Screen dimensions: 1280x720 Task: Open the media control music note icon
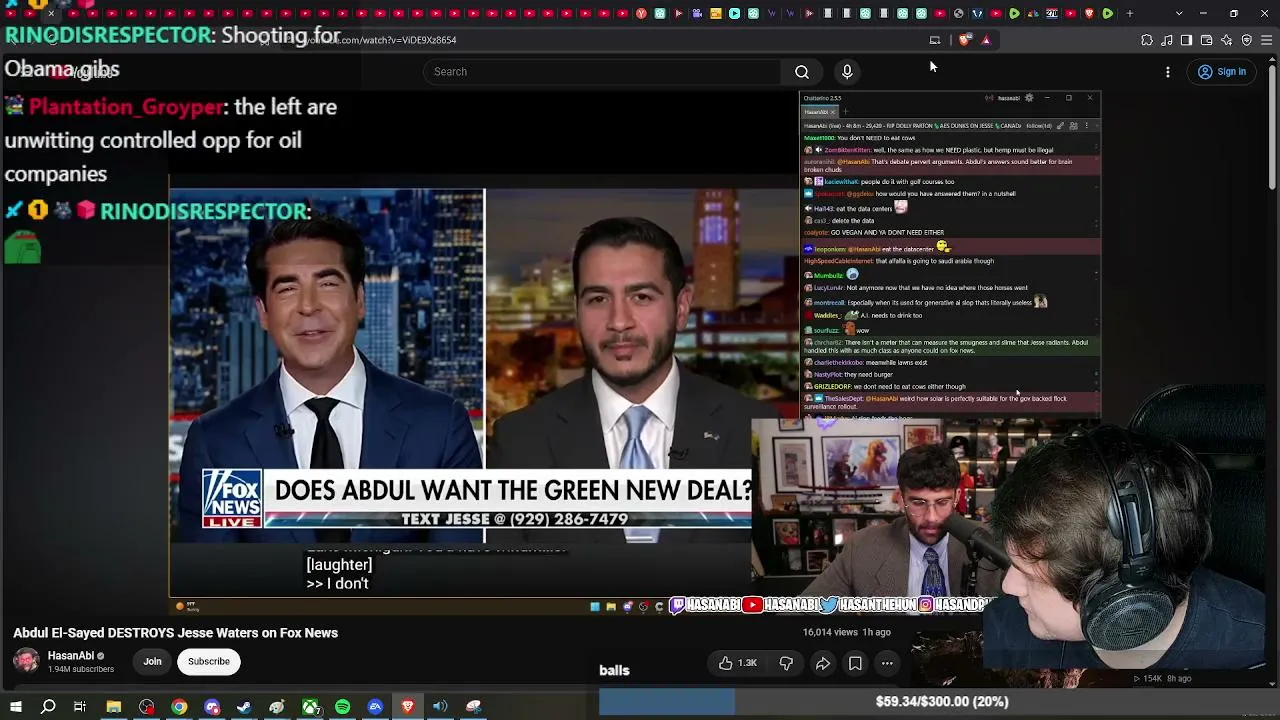click(x=1167, y=40)
